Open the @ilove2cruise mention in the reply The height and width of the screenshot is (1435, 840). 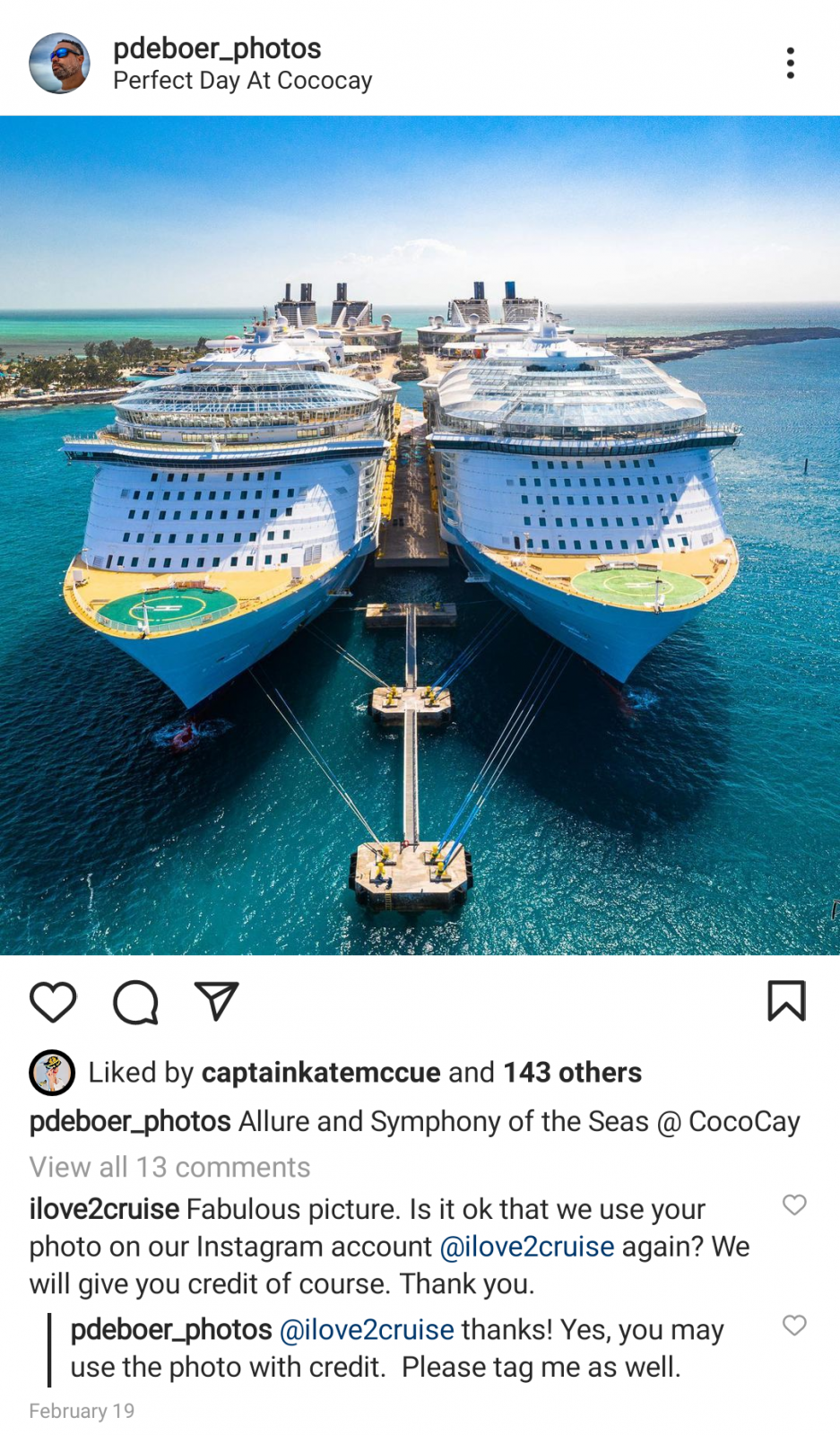coord(367,1330)
